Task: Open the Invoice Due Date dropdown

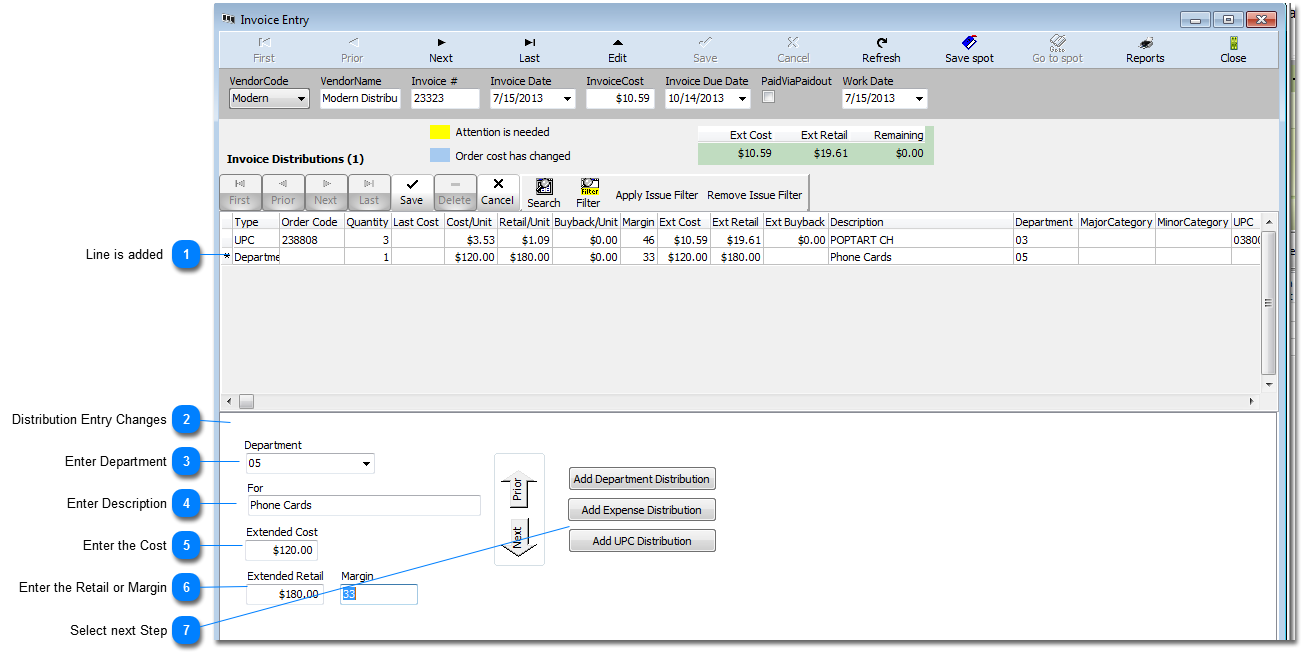Action: (742, 99)
